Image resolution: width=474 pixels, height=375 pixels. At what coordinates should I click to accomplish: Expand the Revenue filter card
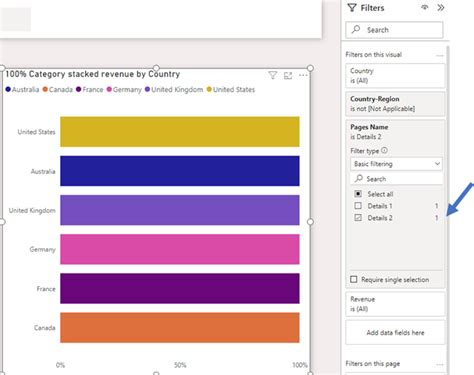coord(395,304)
